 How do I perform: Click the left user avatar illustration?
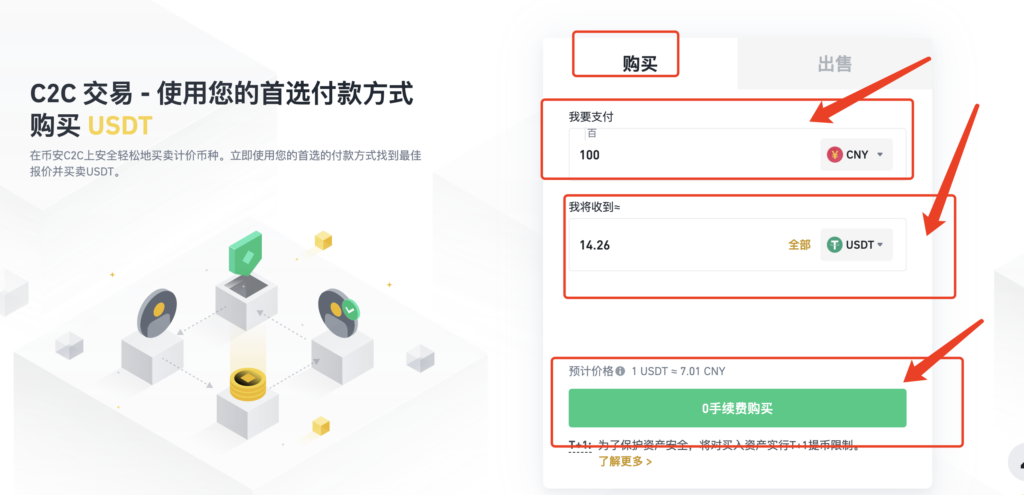(157, 313)
